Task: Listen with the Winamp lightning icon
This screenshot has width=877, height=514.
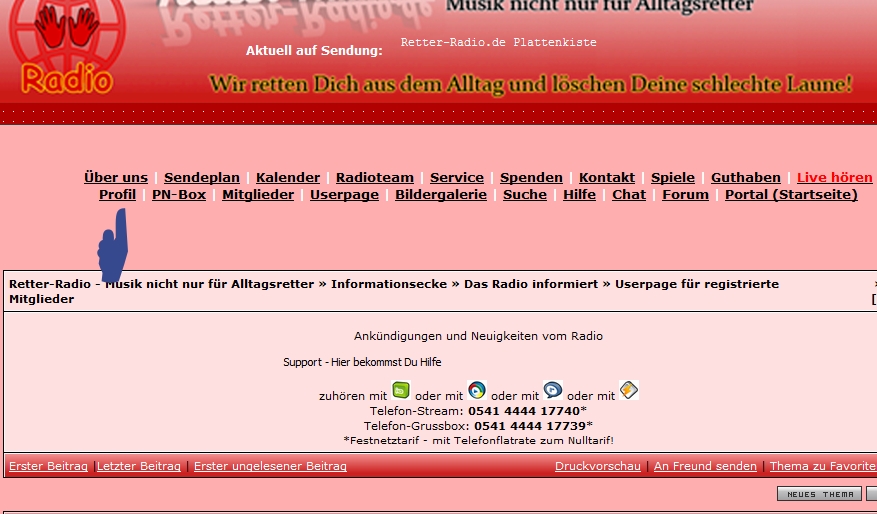Action: point(628,390)
